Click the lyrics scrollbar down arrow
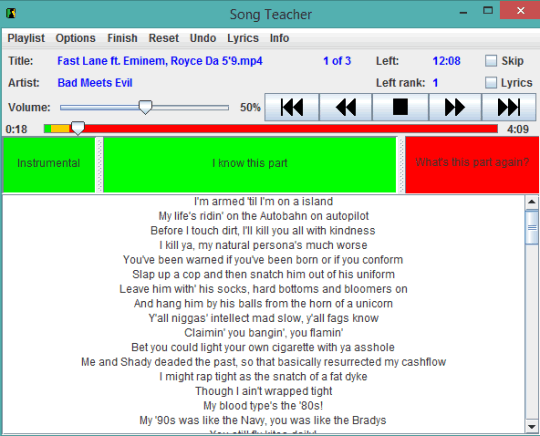The image size is (540, 436). pos(532,427)
